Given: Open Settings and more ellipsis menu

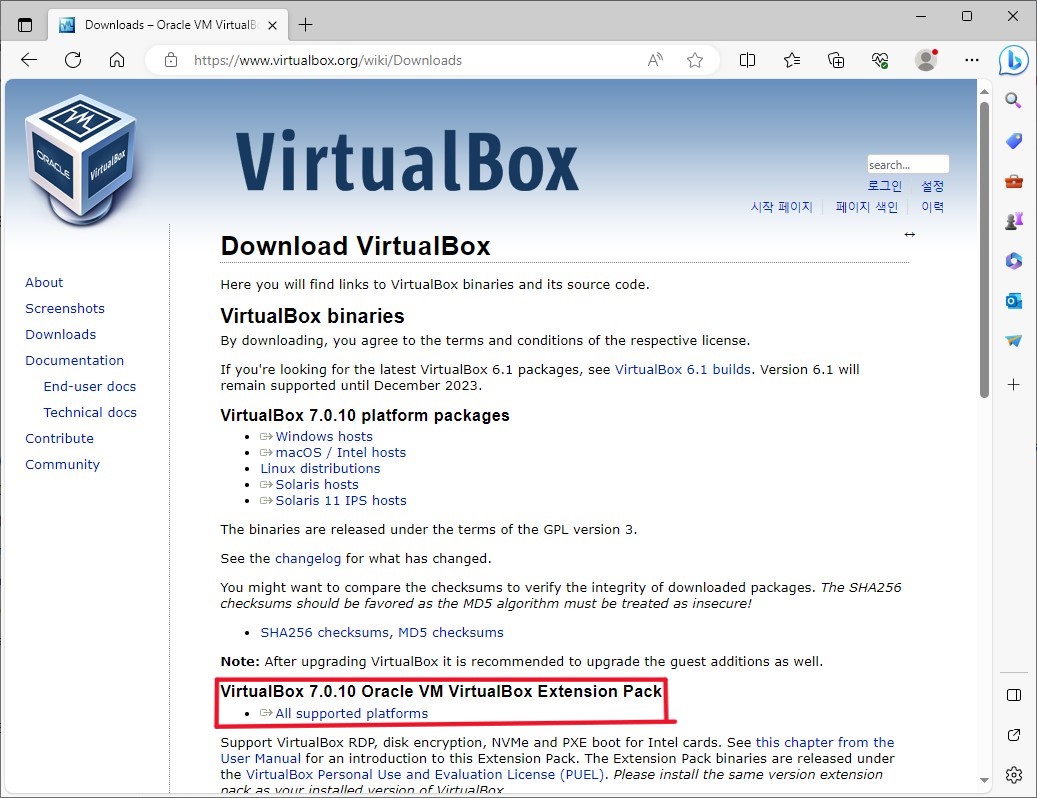Looking at the screenshot, I should point(972,60).
